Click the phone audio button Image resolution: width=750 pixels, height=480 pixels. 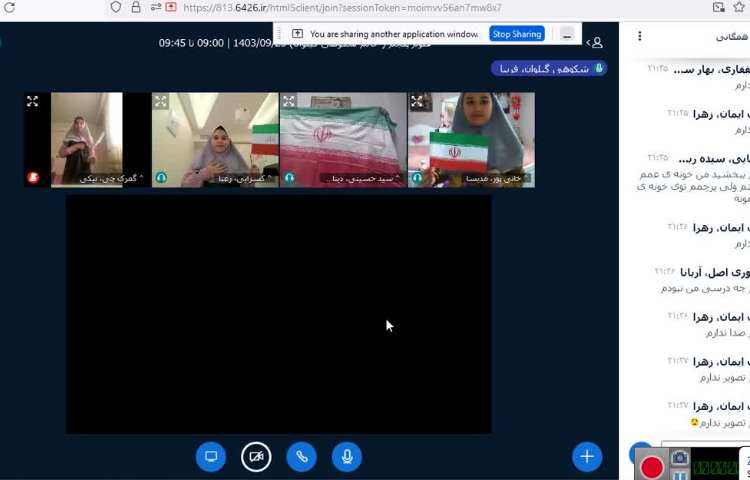[301, 457]
